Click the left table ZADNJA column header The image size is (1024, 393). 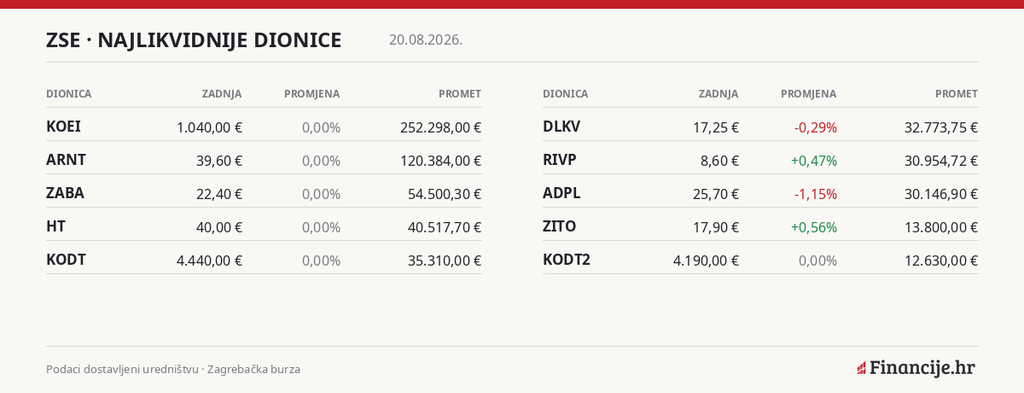pyautogui.click(x=221, y=94)
